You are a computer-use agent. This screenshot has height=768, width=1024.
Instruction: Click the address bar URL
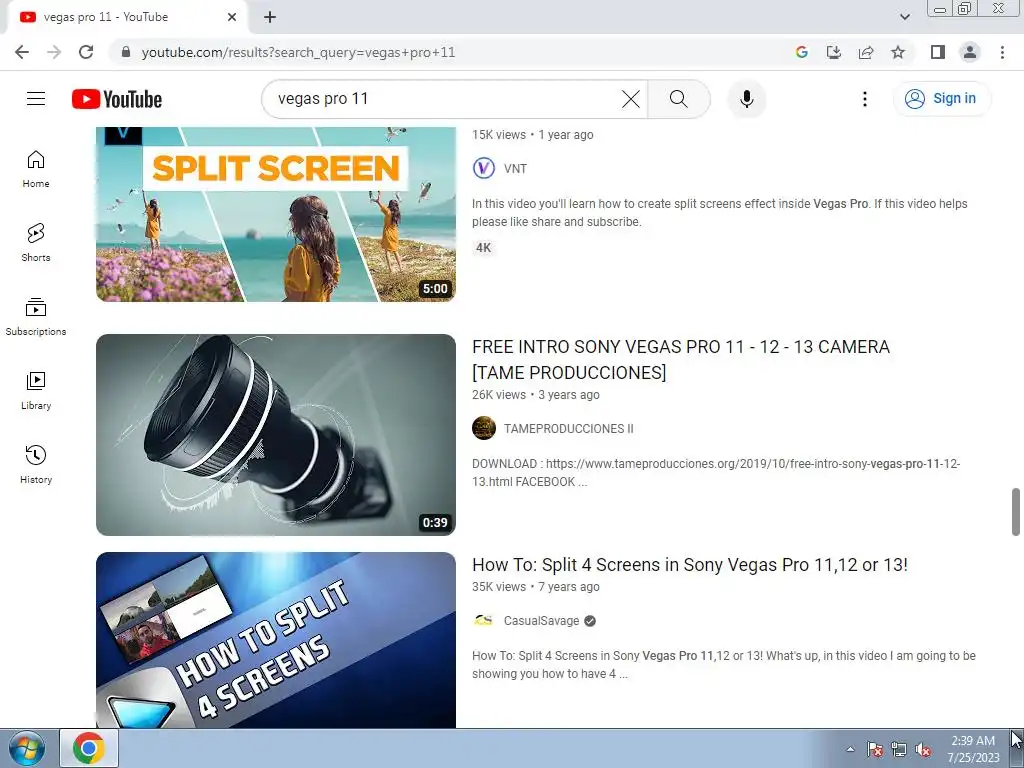(298, 52)
